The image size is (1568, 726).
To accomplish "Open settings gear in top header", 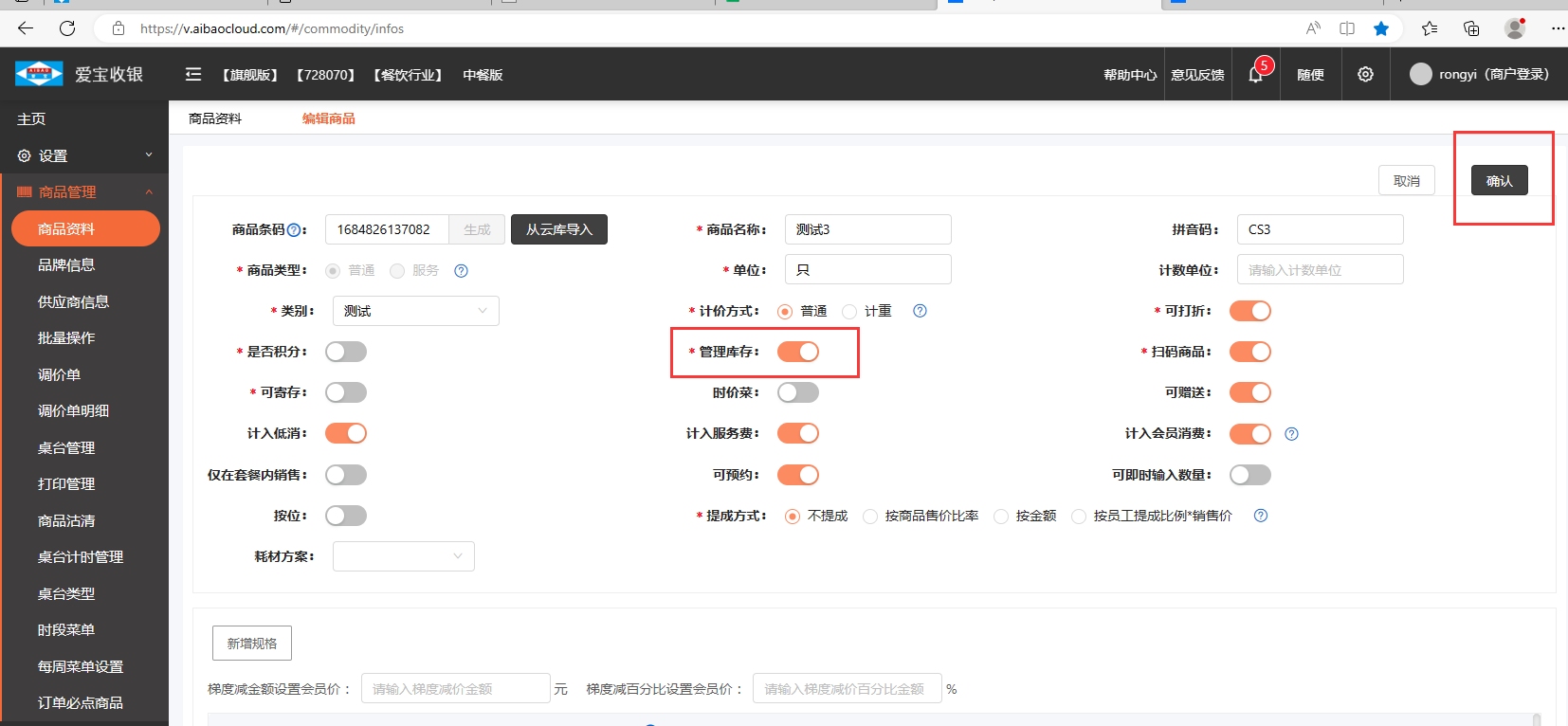I will tap(1365, 75).
